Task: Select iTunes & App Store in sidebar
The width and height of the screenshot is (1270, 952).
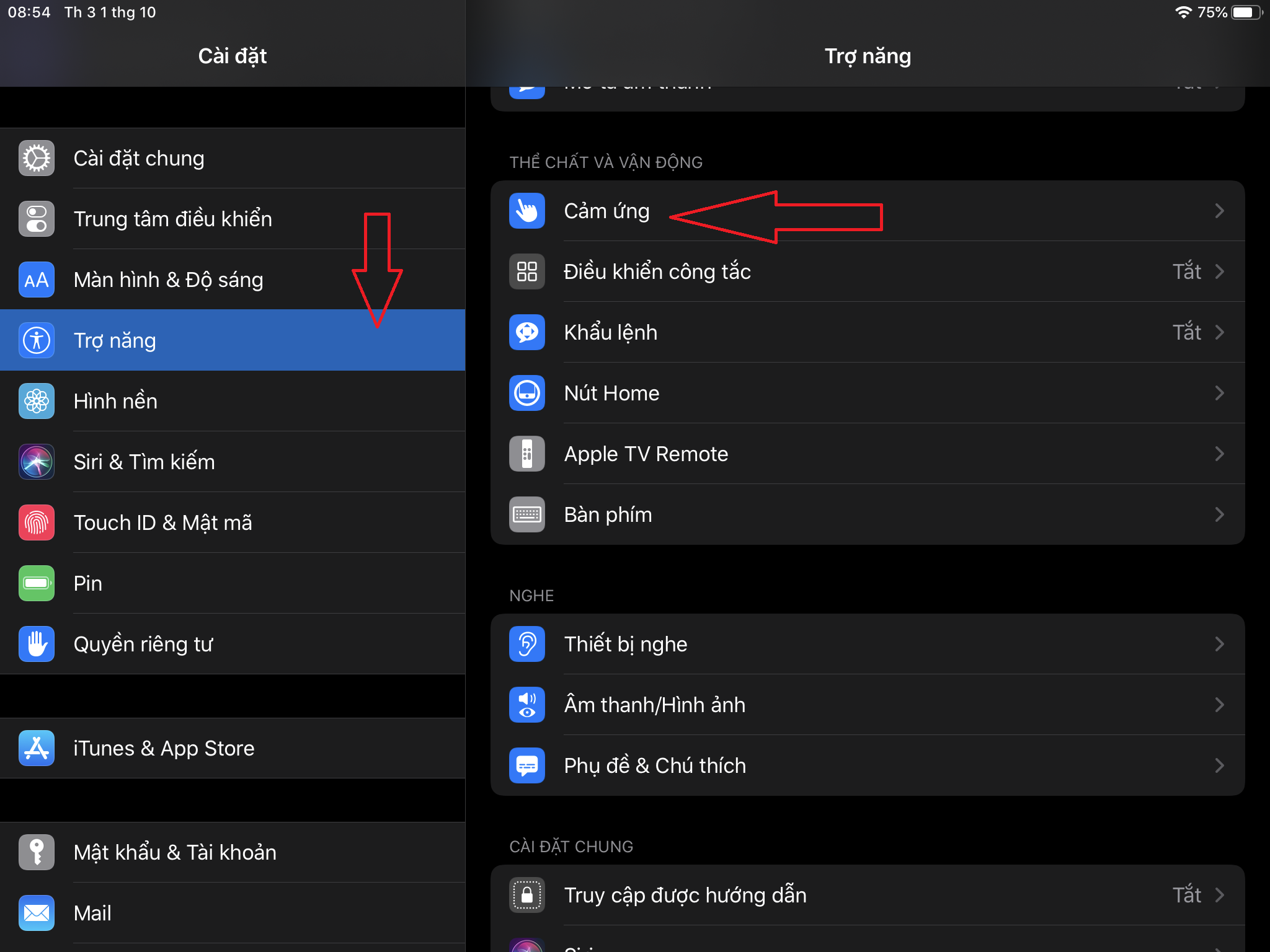Action: point(233,748)
